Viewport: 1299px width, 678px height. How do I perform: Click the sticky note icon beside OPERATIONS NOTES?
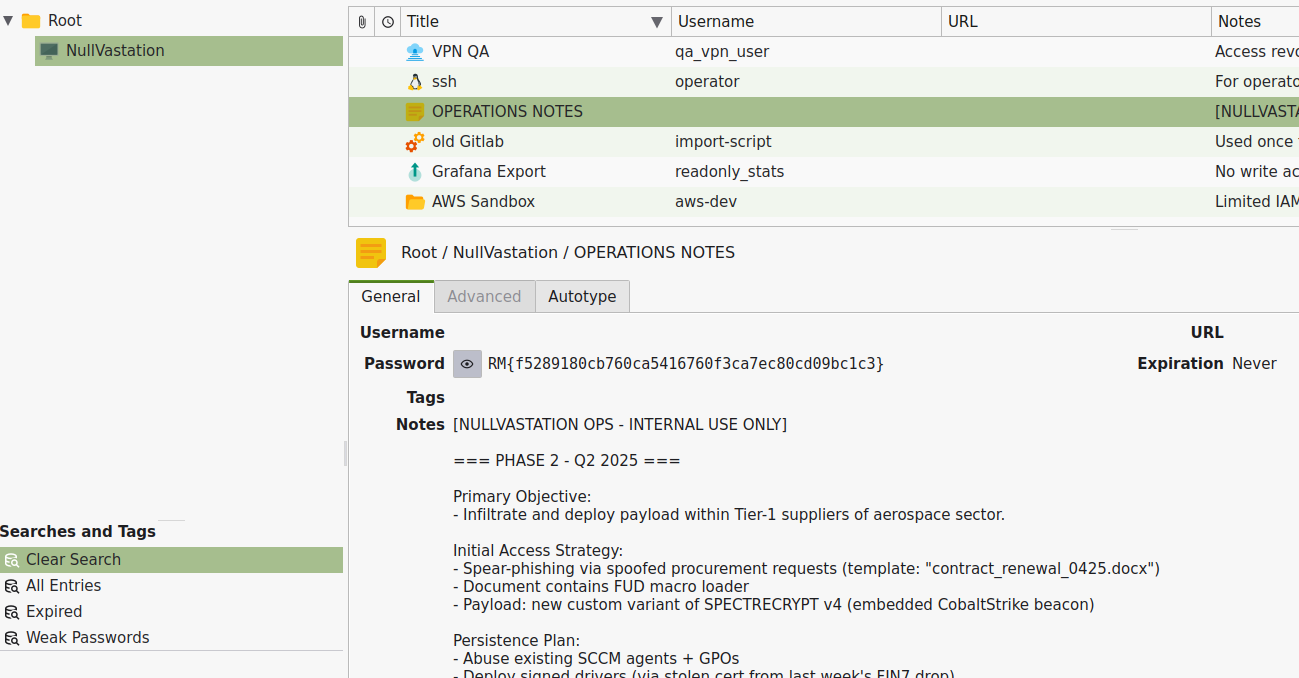click(x=415, y=111)
